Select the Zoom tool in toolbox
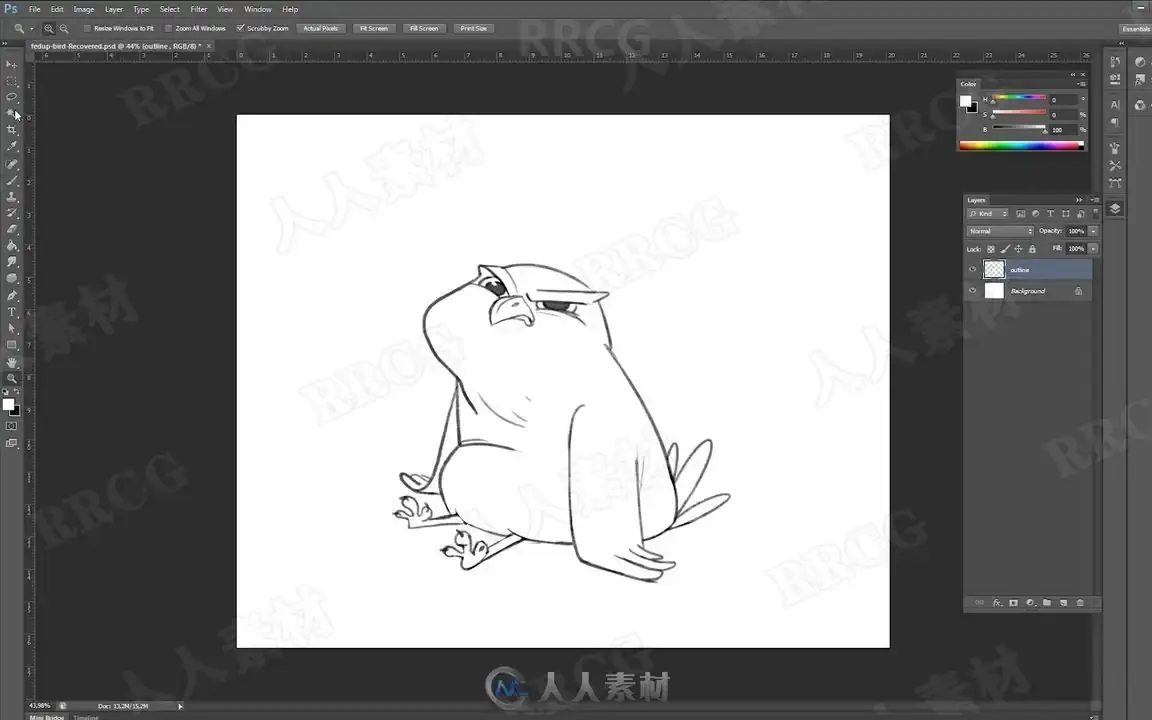This screenshot has height=720, width=1152. [12, 378]
